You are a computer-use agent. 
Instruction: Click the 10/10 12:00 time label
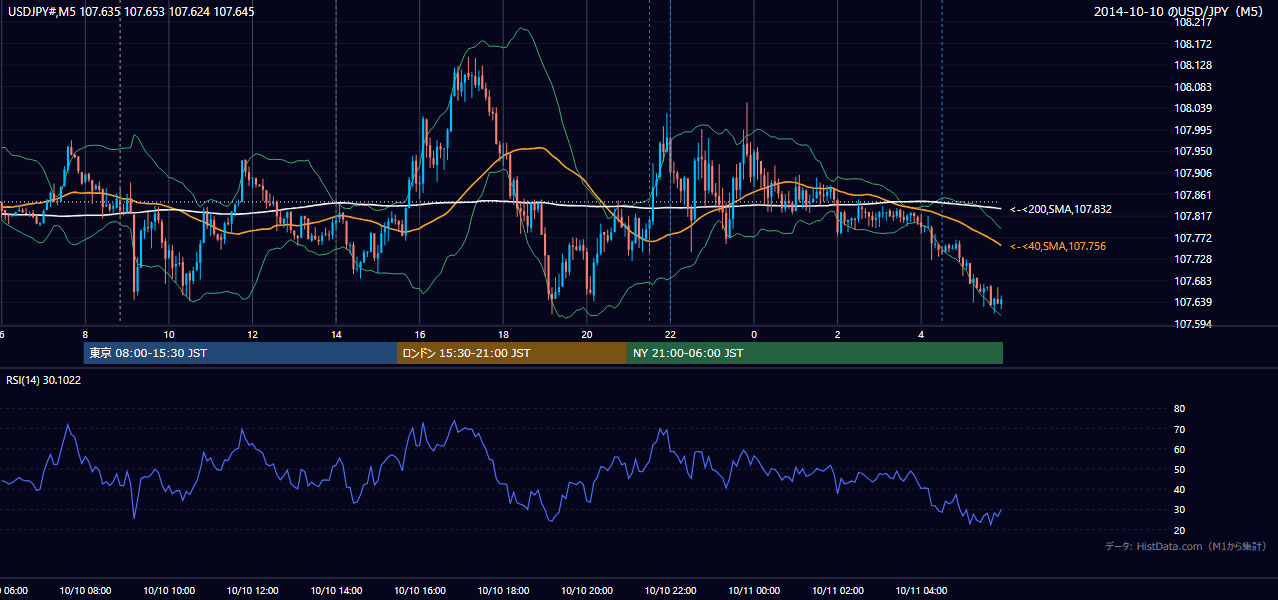[252, 591]
